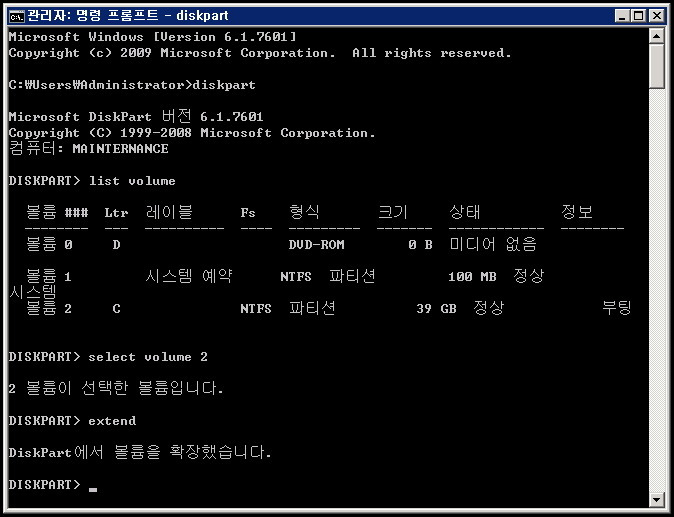Click the Copyright 2009 Microsoft Corporation line
This screenshot has height=517, width=674.
pos(260,53)
